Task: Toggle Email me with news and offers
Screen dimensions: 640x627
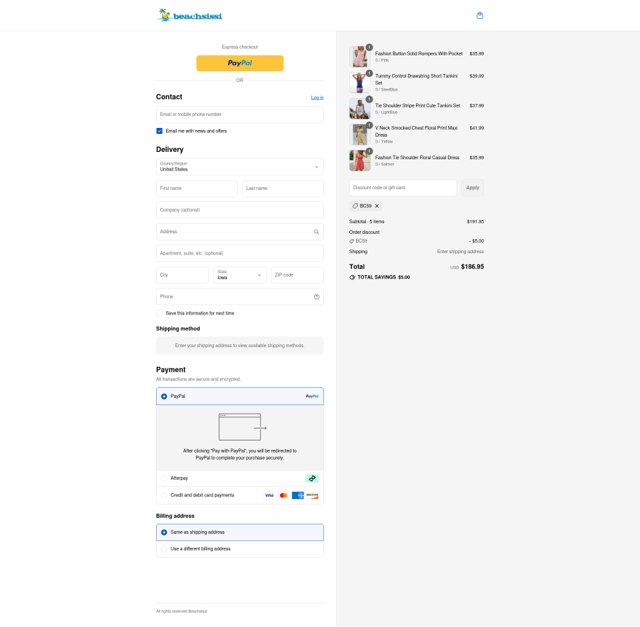Action: (x=159, y=131)
